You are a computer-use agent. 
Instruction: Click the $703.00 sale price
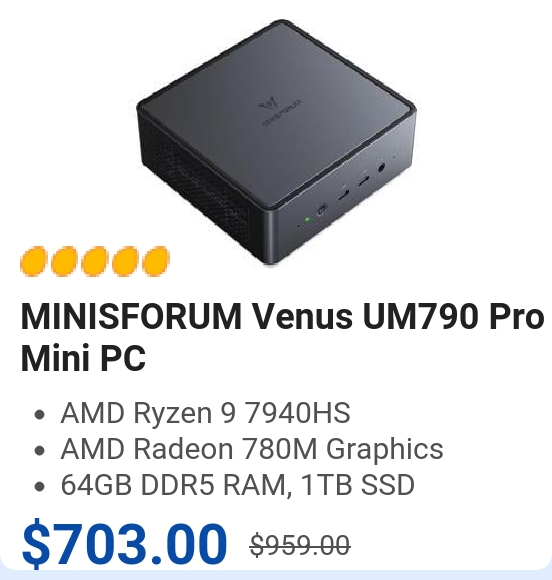(x=124, y=543)
